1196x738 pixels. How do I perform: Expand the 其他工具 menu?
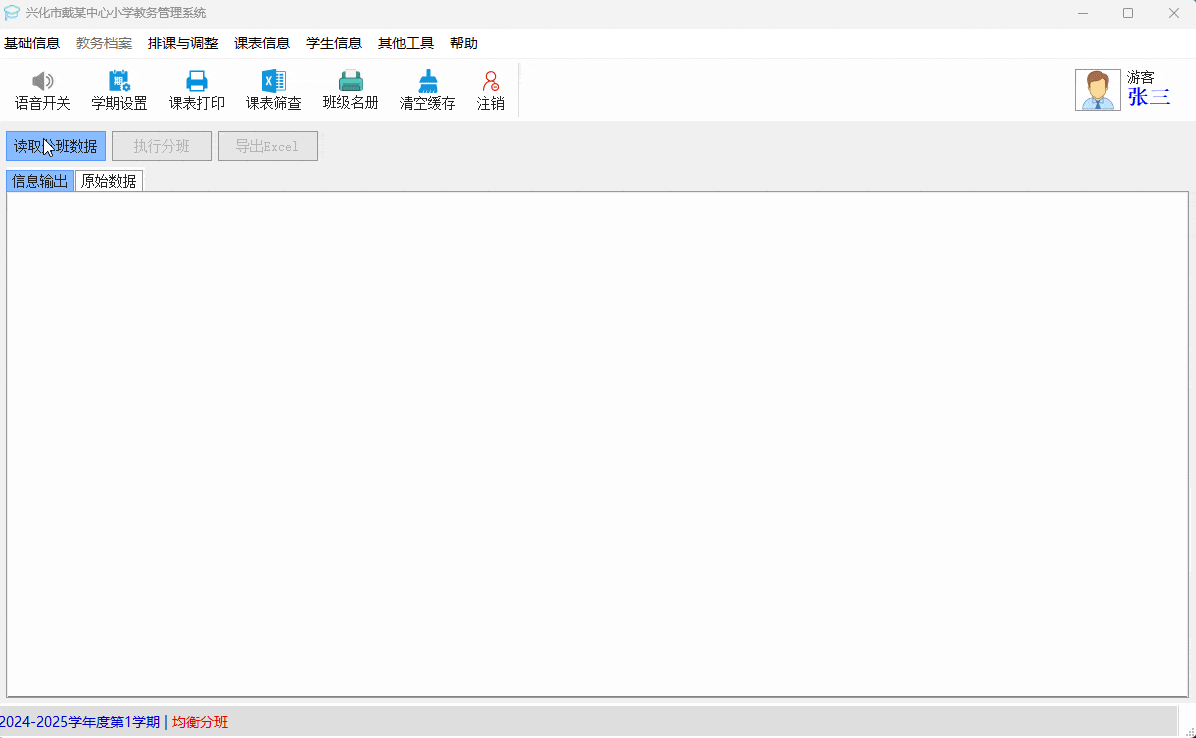[406, 43]
